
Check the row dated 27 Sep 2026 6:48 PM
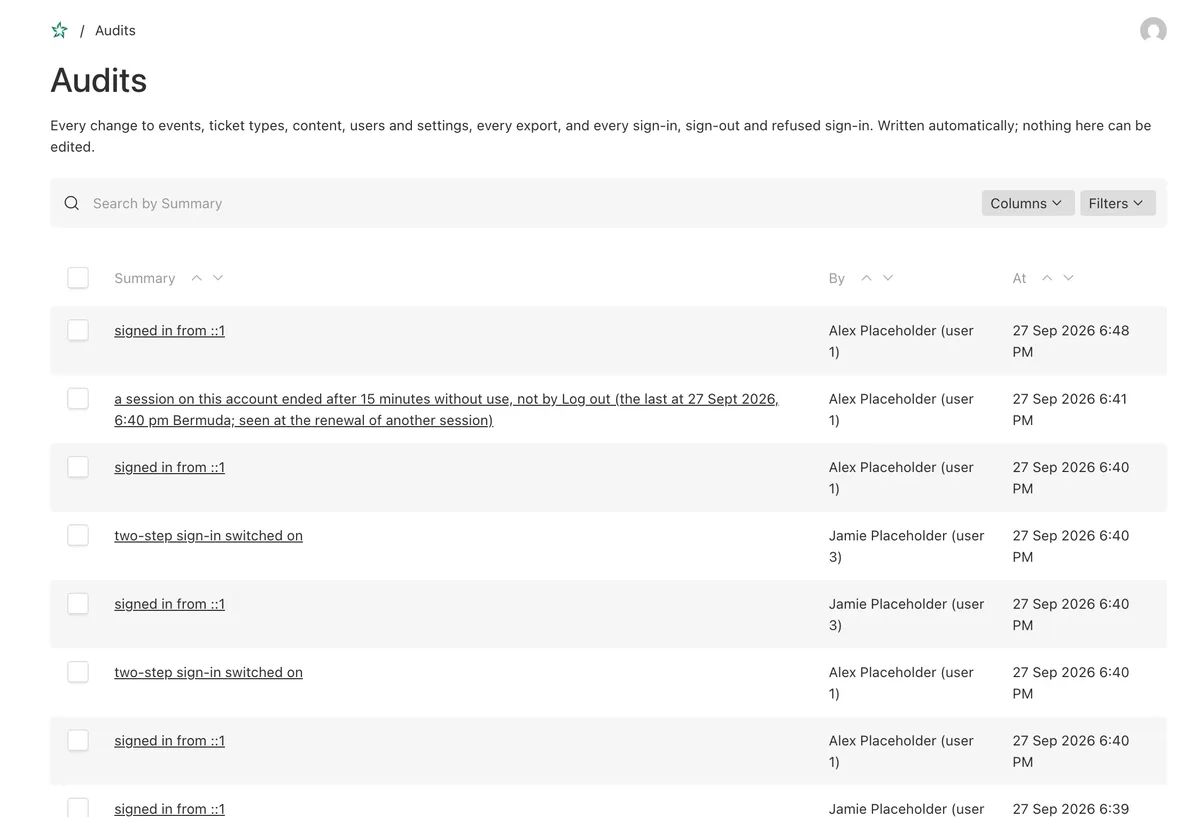(x=78, y=330)
